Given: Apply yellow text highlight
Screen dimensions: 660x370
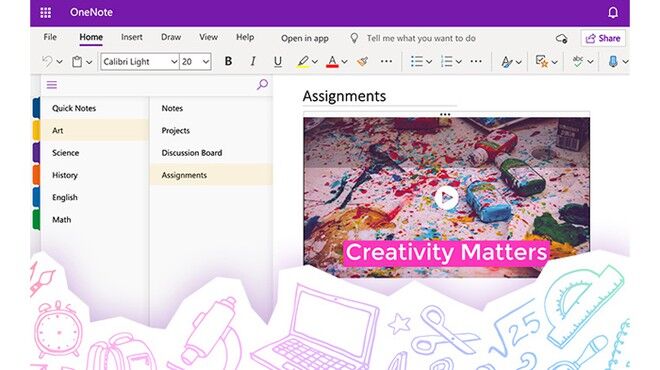Looking at the screenshot, I should click(x=303, y=62).
